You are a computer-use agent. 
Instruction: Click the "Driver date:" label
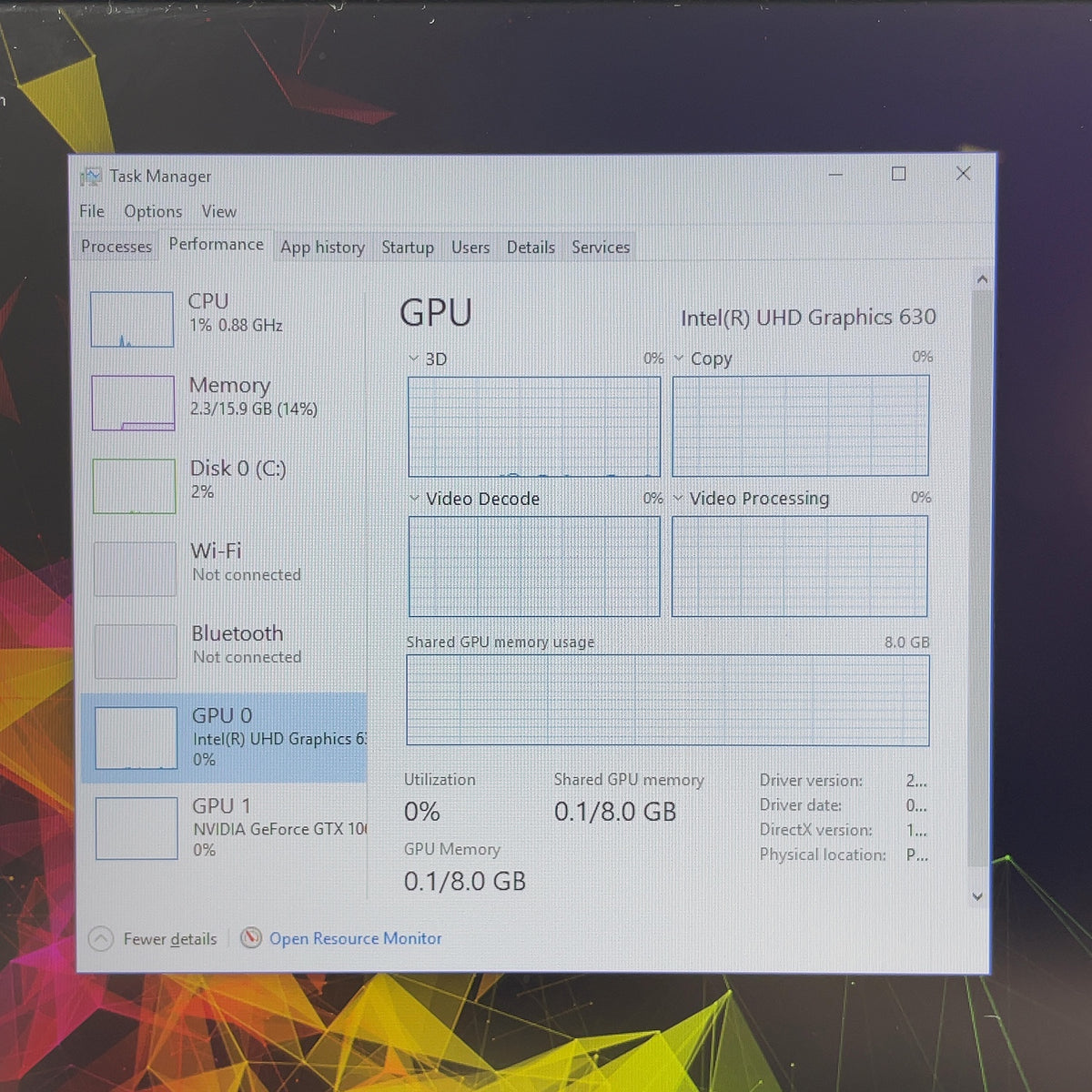[801, 805]
